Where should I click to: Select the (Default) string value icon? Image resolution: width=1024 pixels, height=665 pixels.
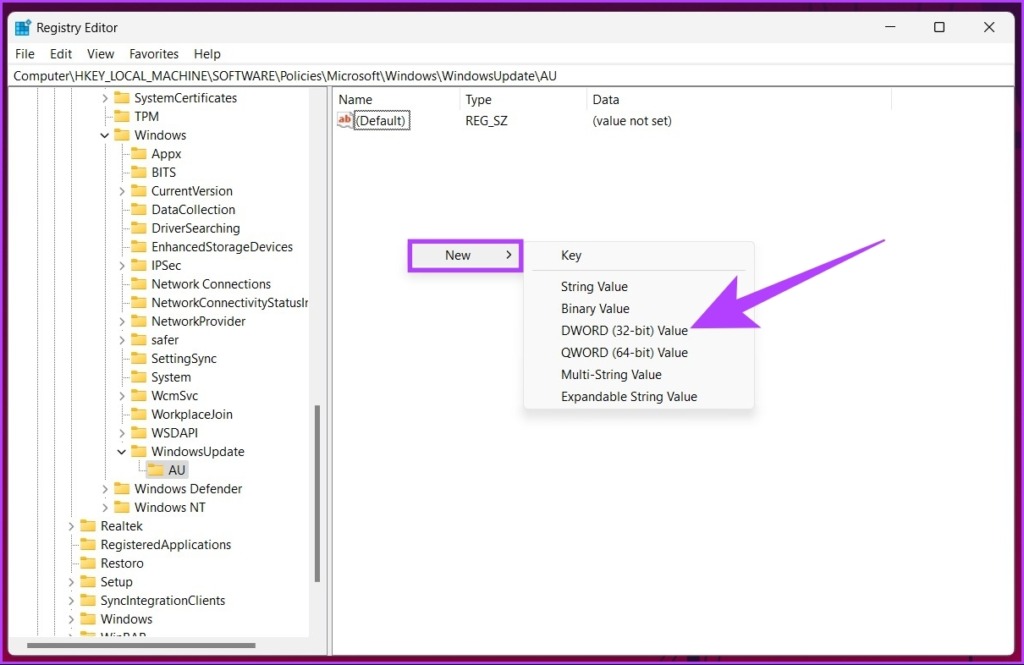tap(345, 120)
